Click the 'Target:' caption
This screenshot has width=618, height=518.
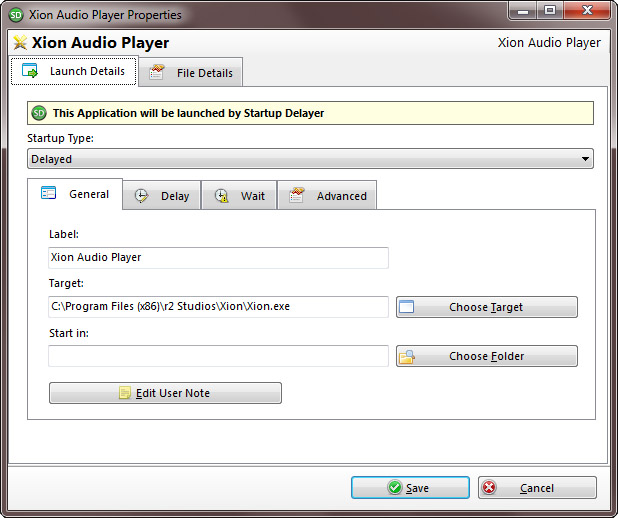pos(66,283)
